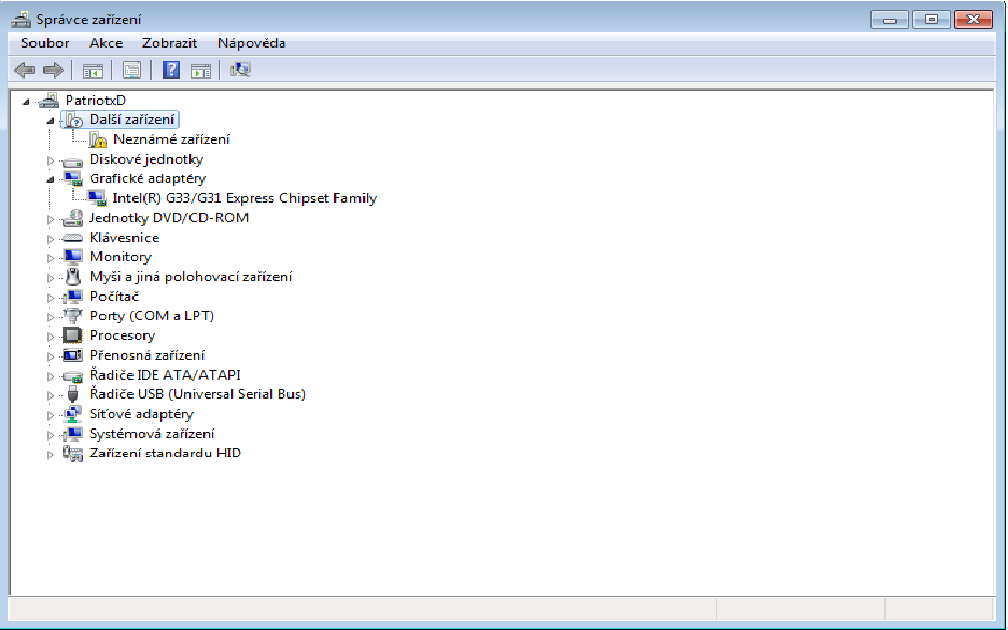The width and height of the screenshot is (1008, 630).
Task: Click Scan for hardware changes icon
Action: [x=240, y=69]
